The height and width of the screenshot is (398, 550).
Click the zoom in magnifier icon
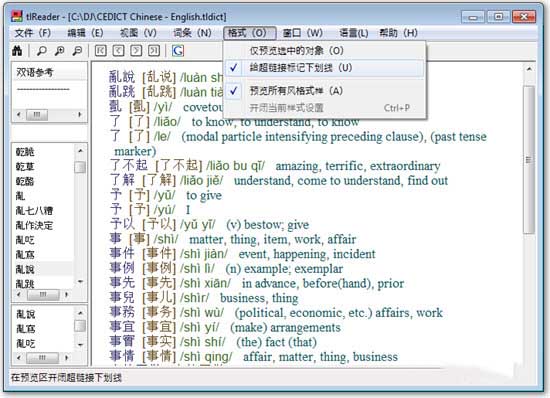[59, 51]
